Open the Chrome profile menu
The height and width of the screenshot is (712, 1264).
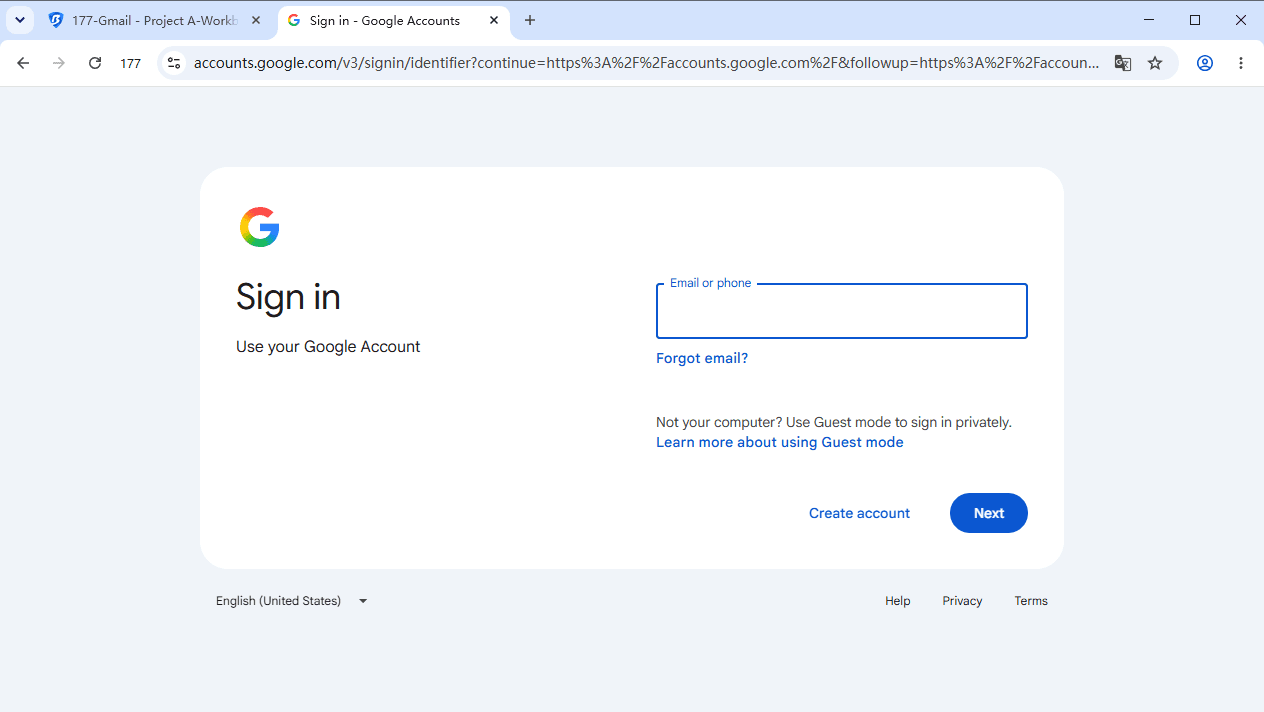(1205, 63)
